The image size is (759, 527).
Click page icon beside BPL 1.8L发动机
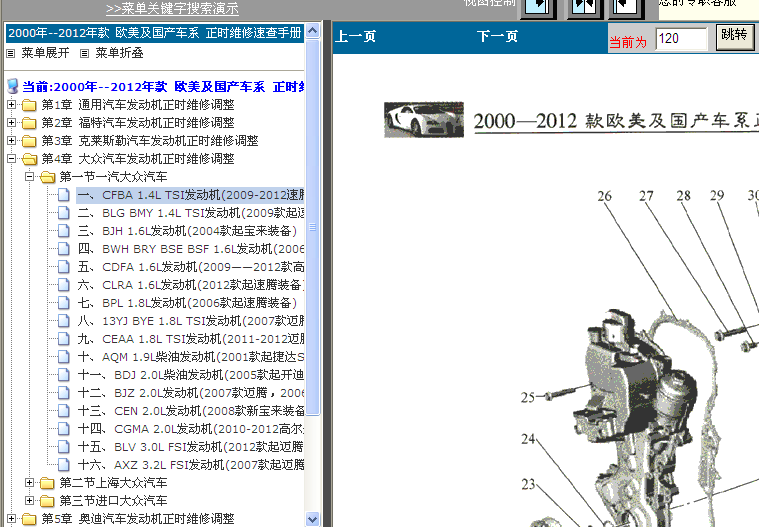(x=63, y=303)
